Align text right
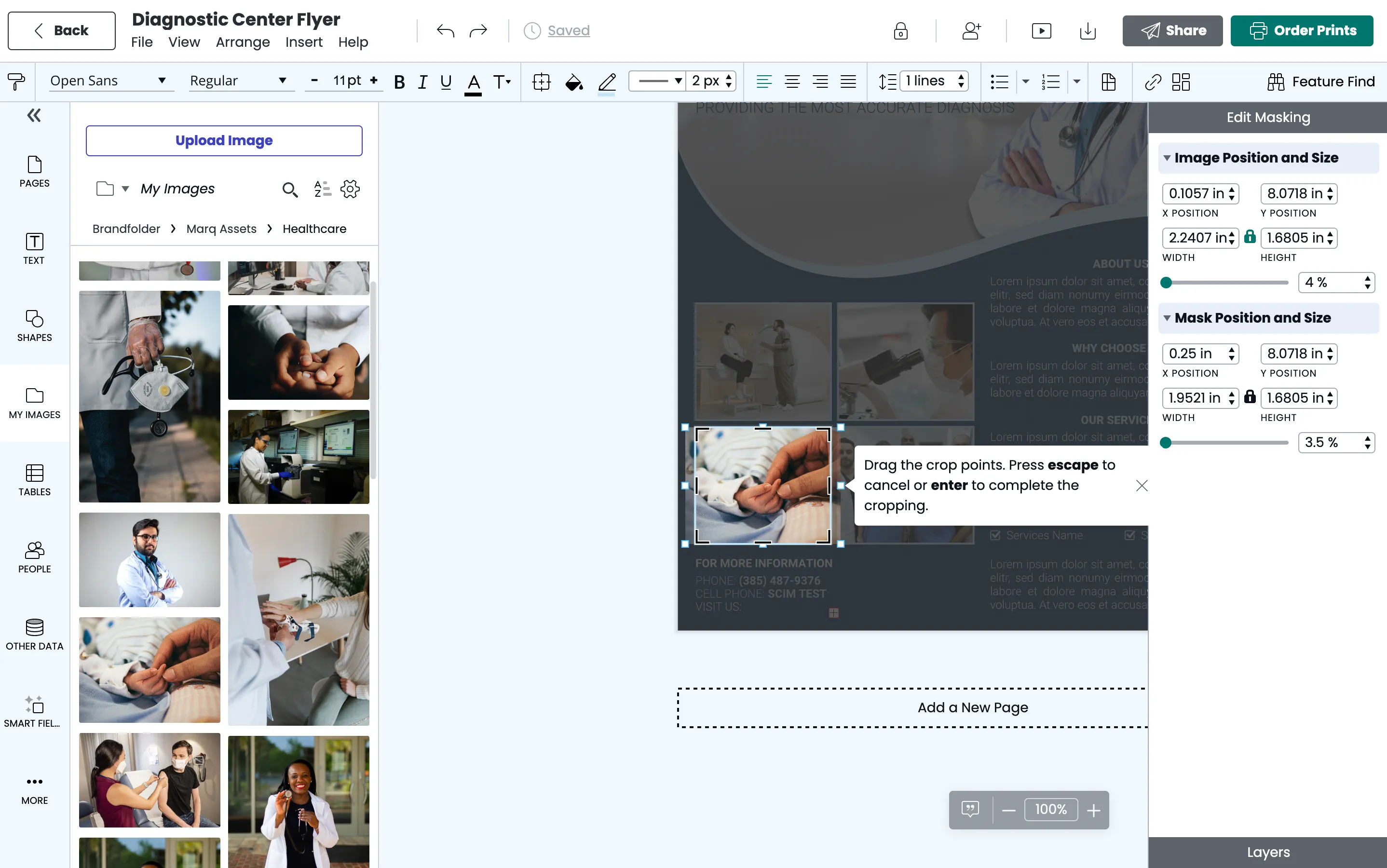Viewport: 1387px width, 868px height. tap(820, 81)
